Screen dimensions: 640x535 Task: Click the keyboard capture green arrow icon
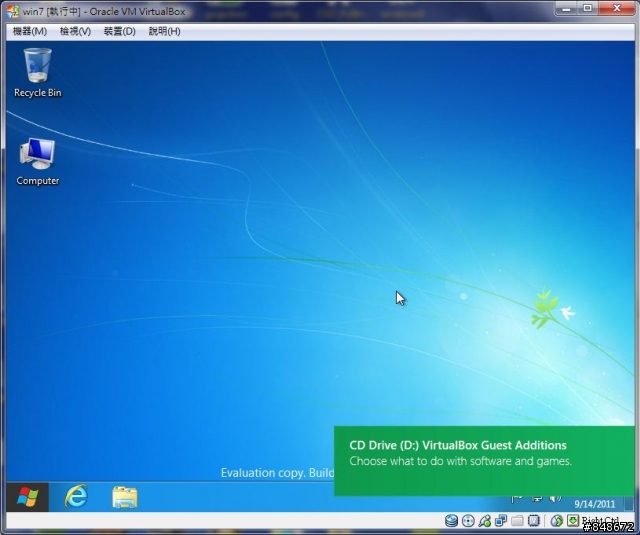(x=573, y=520)
